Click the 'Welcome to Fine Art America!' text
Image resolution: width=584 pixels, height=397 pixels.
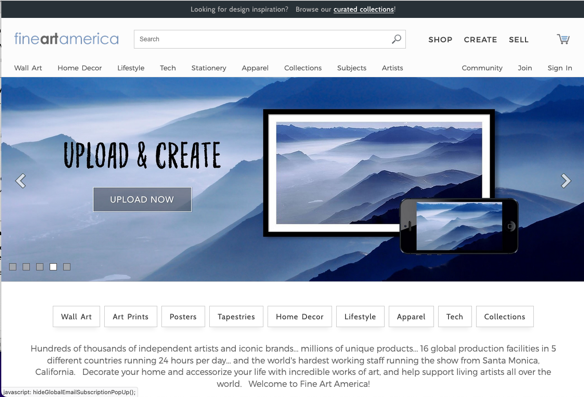(x=309, y=384)
